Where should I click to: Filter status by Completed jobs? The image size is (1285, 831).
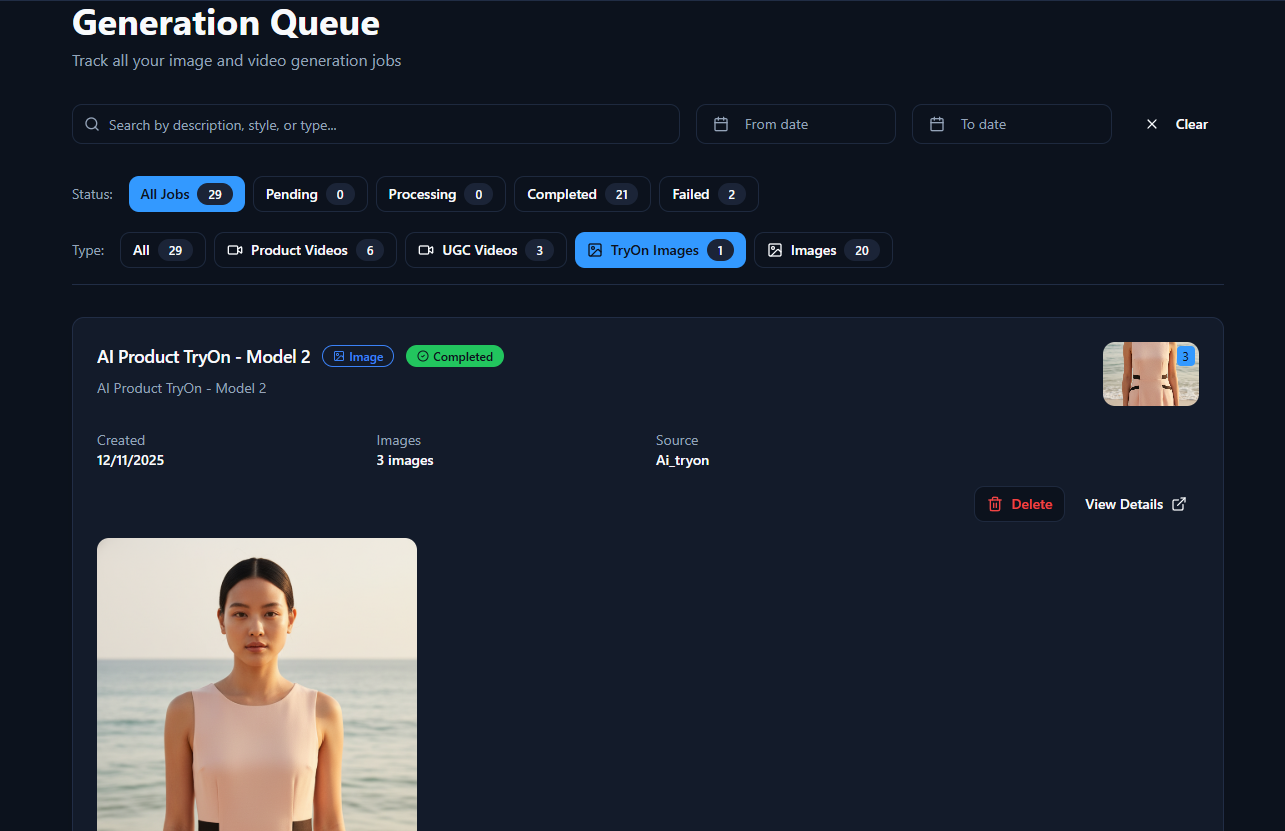[581, 194]
